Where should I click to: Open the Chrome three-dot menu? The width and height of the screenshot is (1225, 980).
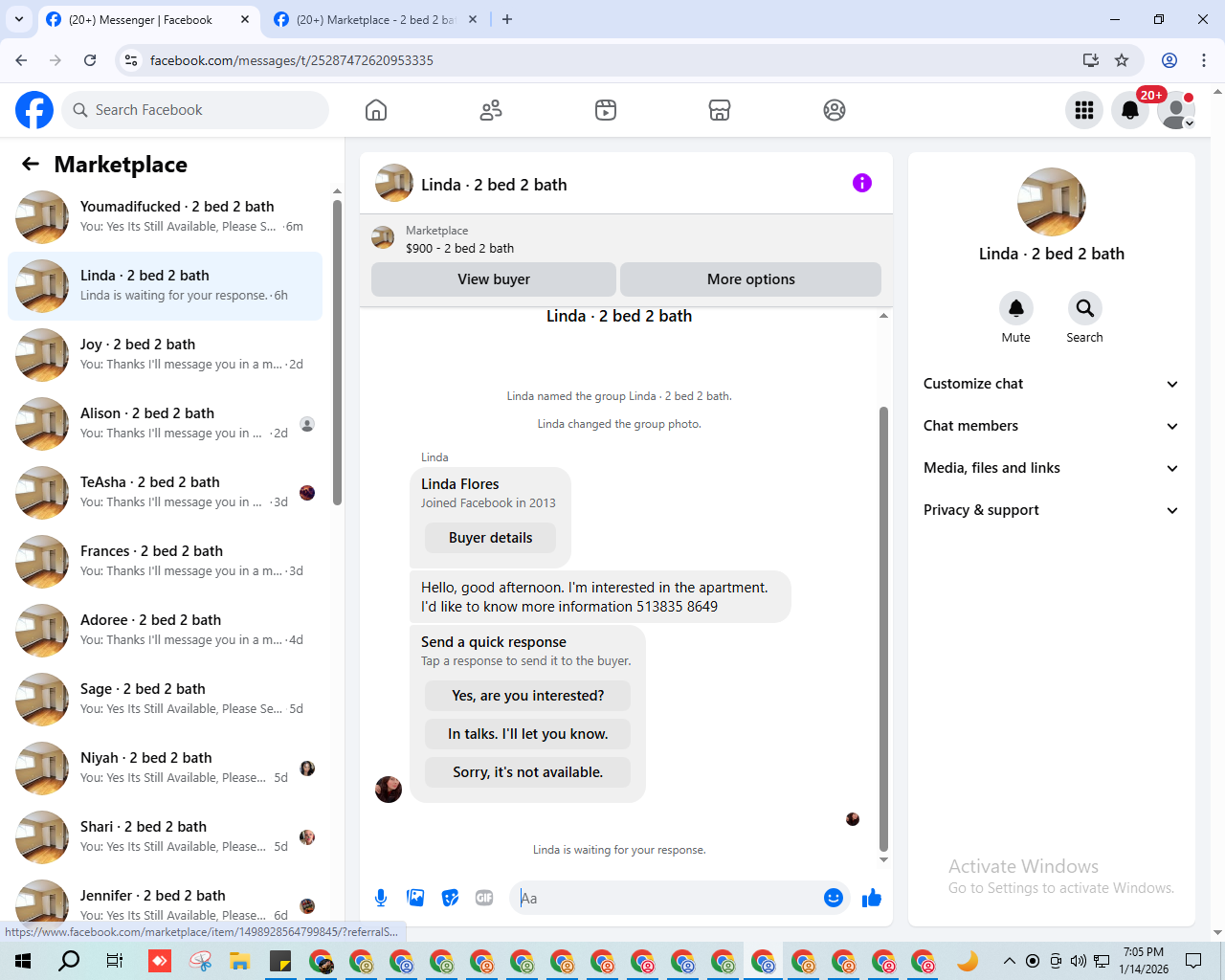tap(1204, 60)
